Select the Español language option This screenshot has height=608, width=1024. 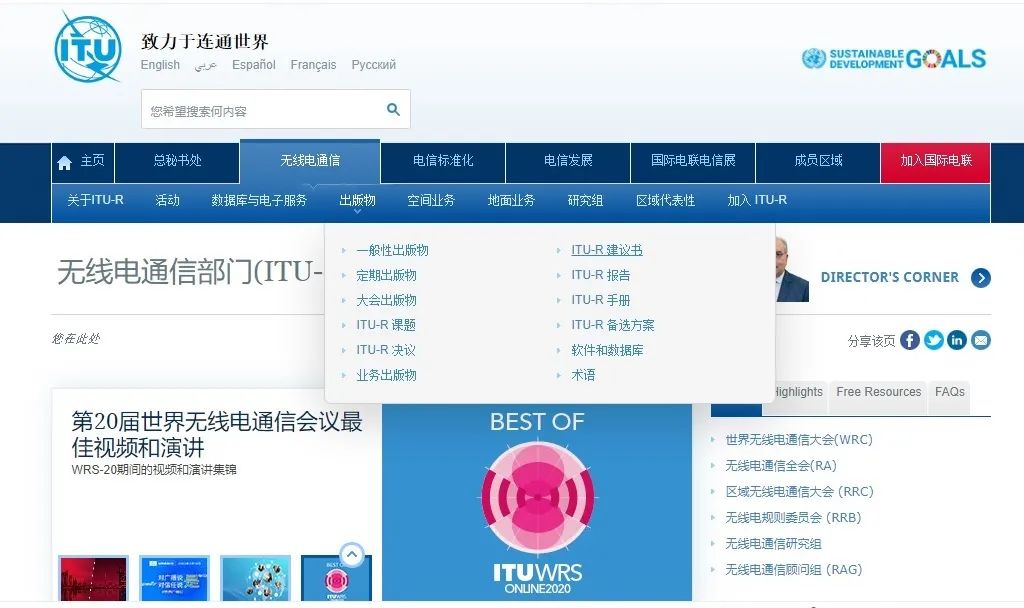point(253,64)
